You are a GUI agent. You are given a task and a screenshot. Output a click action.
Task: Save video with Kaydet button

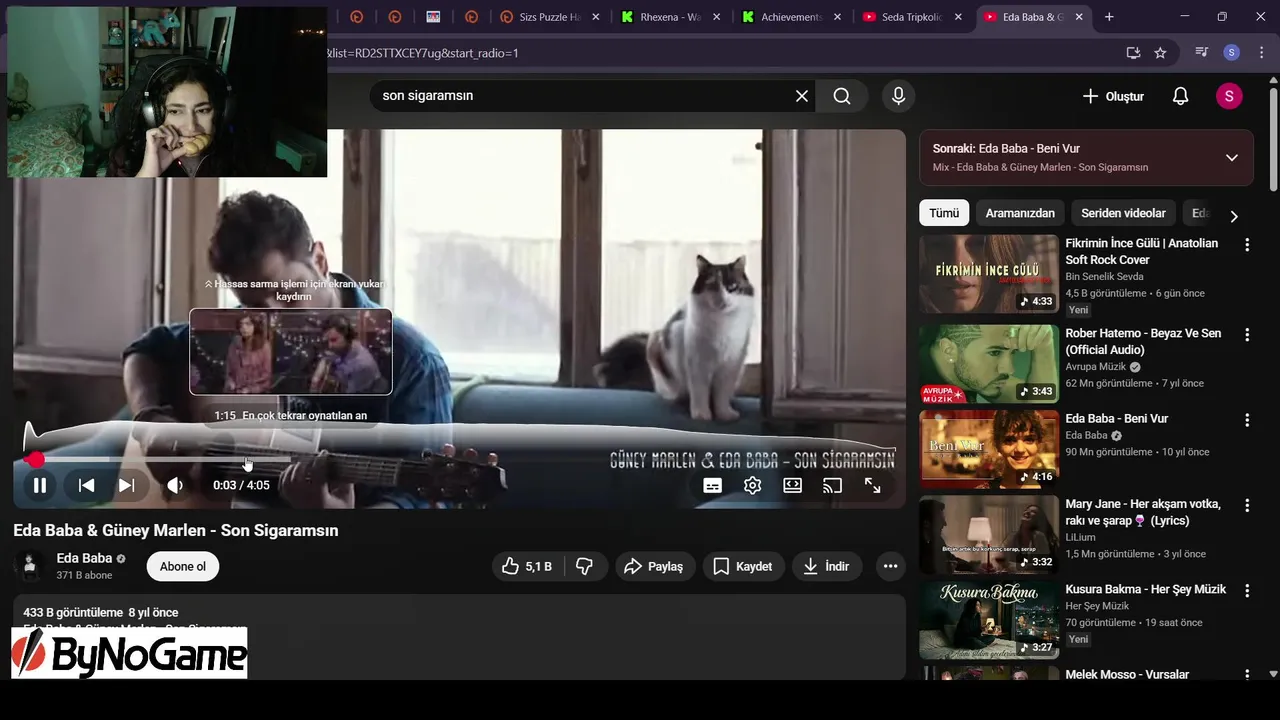(x=743, y=566)
